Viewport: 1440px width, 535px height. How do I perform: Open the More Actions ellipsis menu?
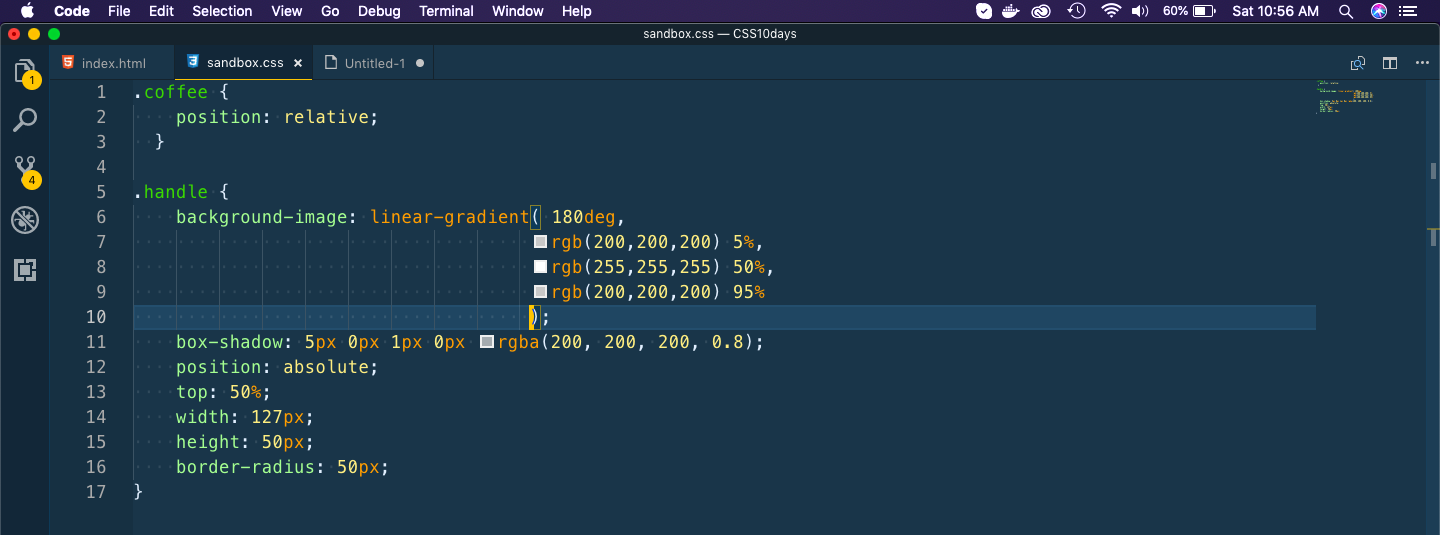click(x=1422, y=63)
